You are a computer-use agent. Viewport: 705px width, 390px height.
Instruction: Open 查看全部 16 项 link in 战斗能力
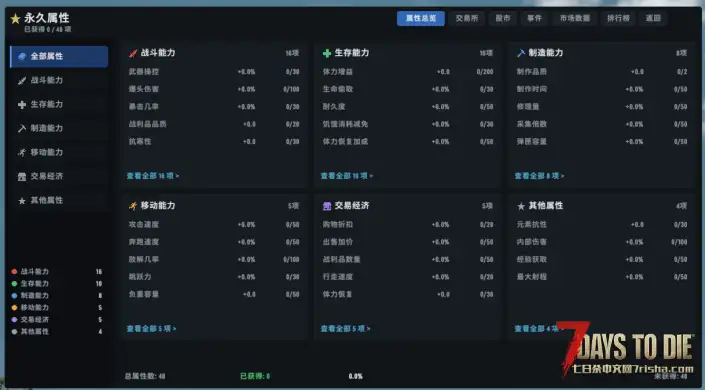(x=153, y=176)
